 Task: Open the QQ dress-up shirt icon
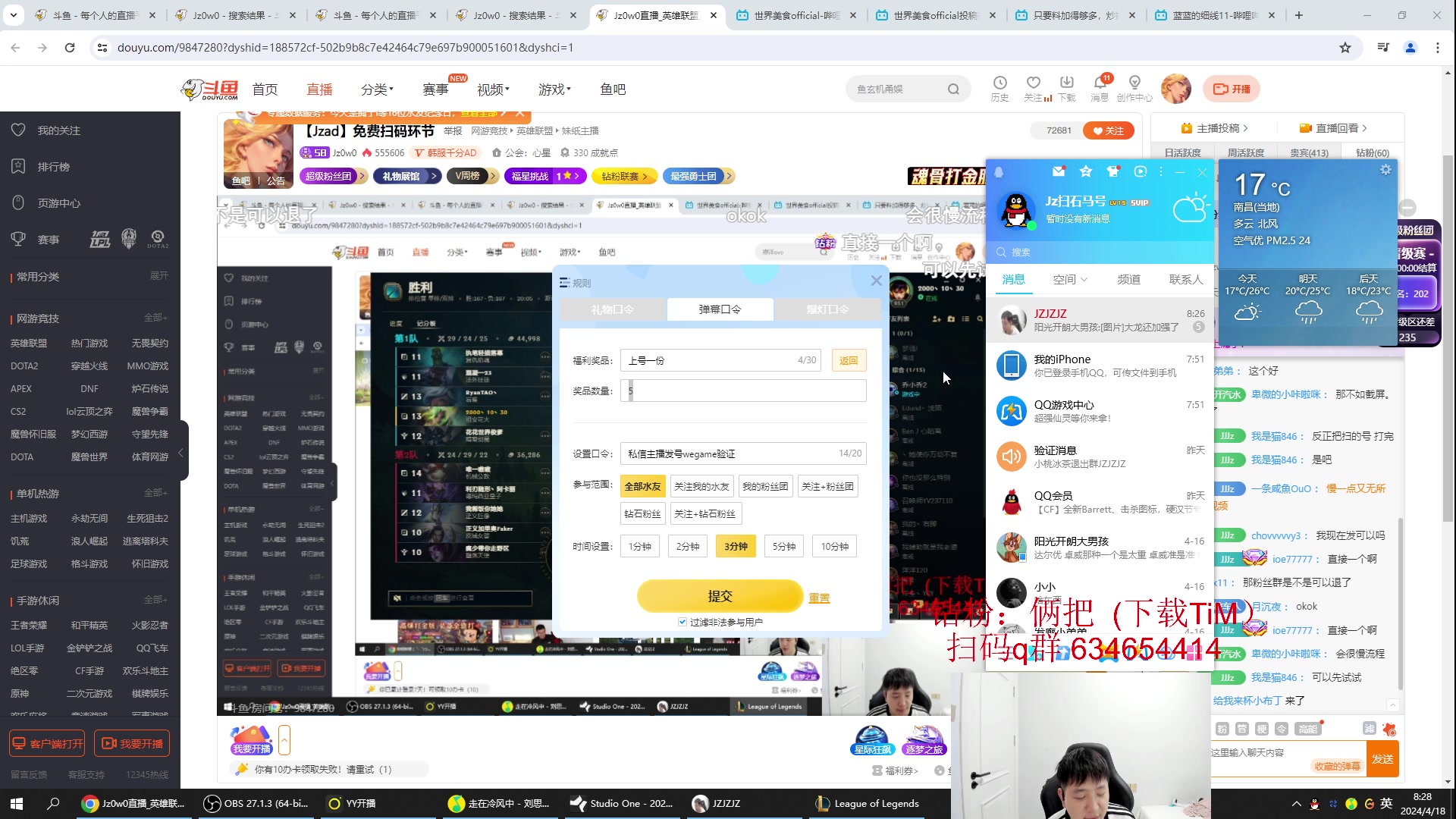point(1113,171)
